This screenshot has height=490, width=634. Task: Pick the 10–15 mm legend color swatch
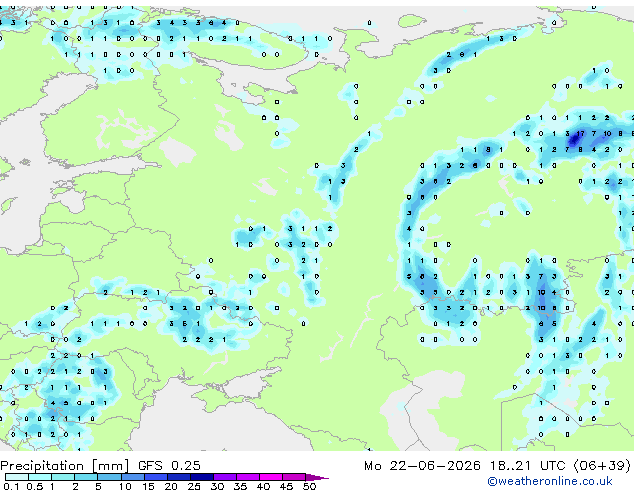(x=132, y=477)
